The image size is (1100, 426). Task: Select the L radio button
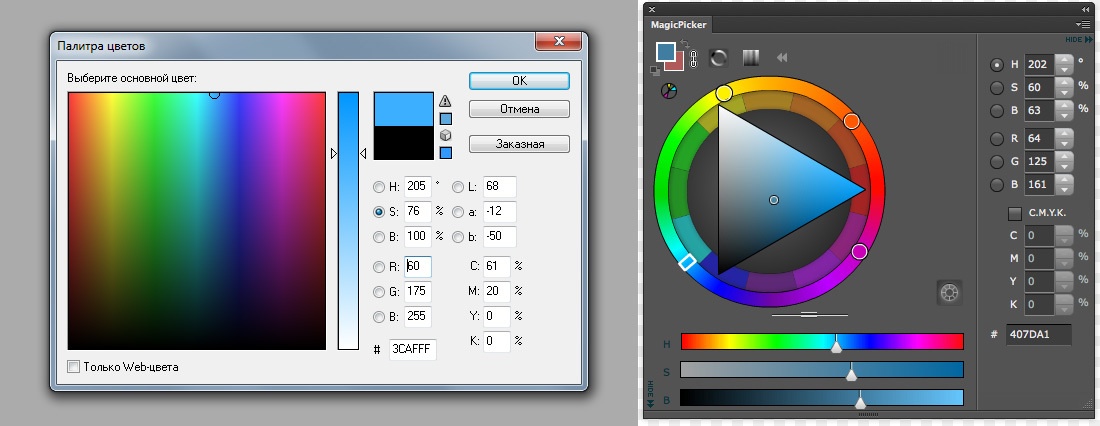[x=458, y=187]
